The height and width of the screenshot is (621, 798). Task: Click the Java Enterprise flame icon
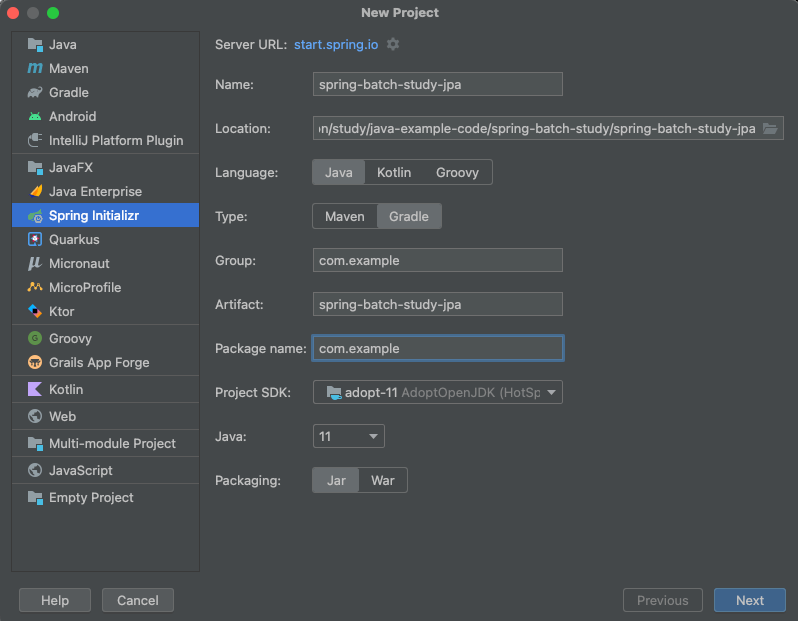pos(35,191)
